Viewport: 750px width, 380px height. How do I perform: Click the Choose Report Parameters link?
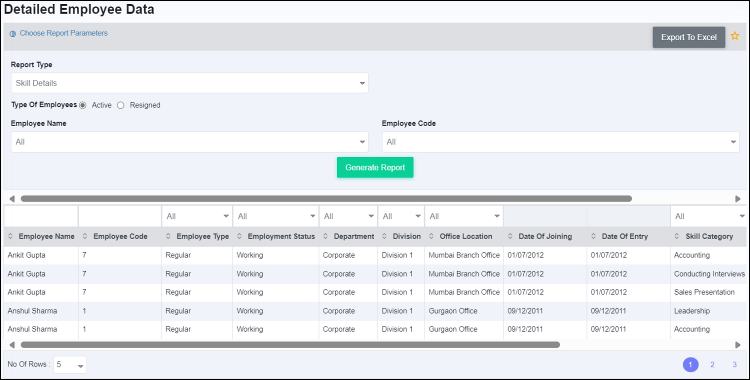(x=64, y=33)
